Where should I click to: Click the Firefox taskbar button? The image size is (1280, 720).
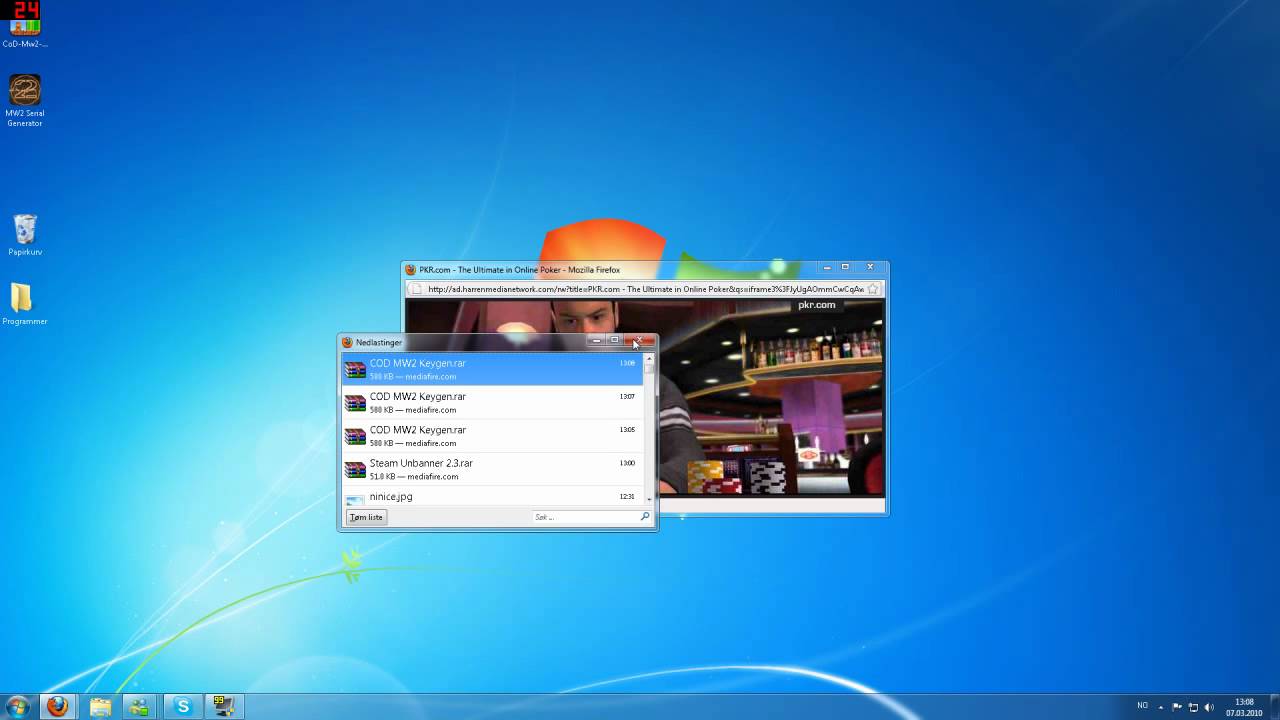(x=58, y=706)
